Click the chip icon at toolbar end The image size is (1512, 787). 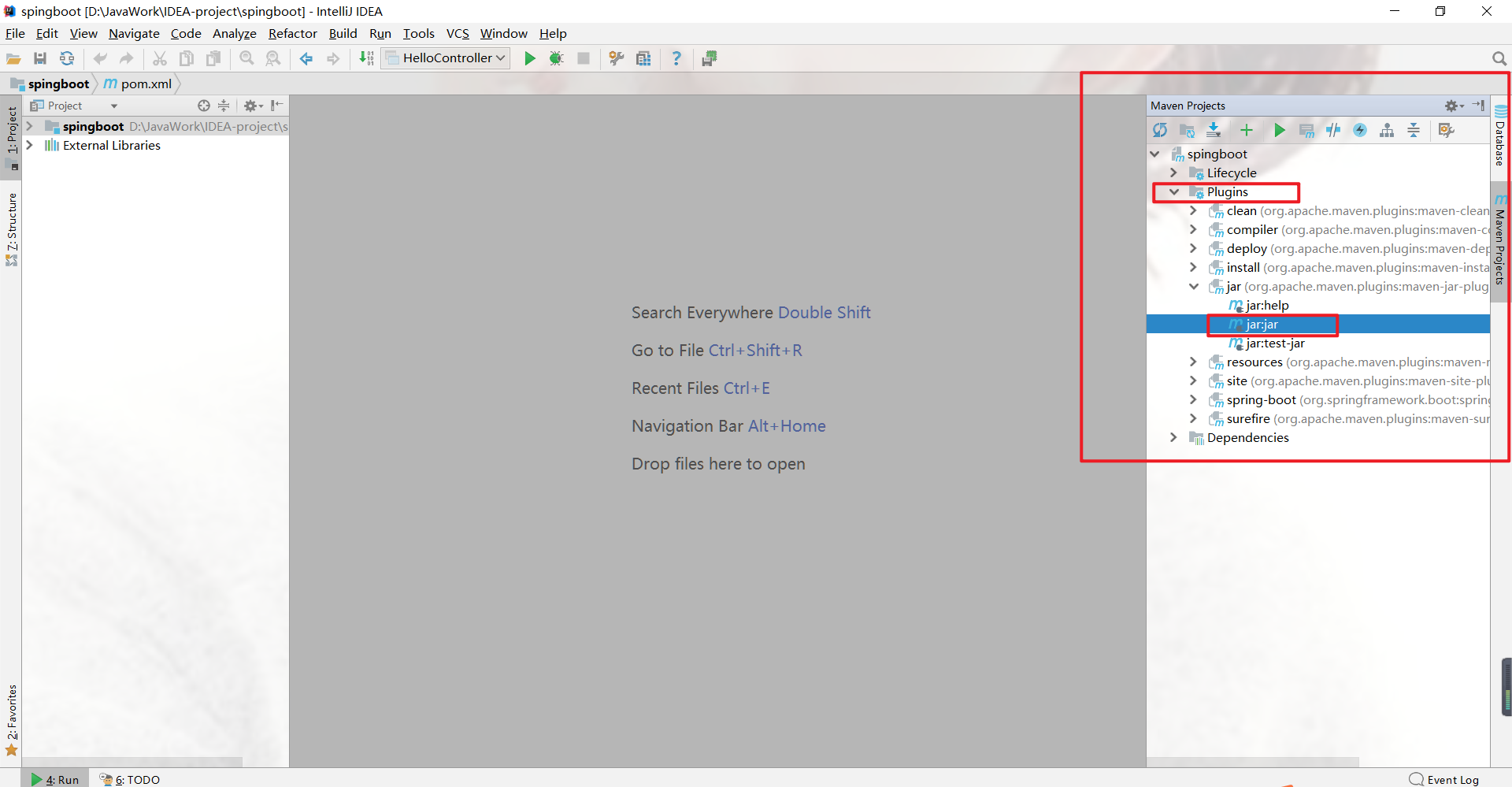tap(710, 58)
